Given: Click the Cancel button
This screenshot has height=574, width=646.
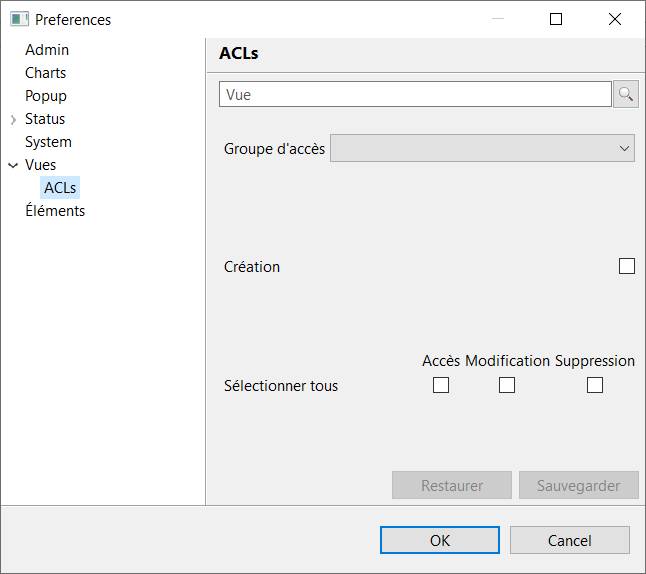Looking at the screenshot, I should tap(570, 540).
